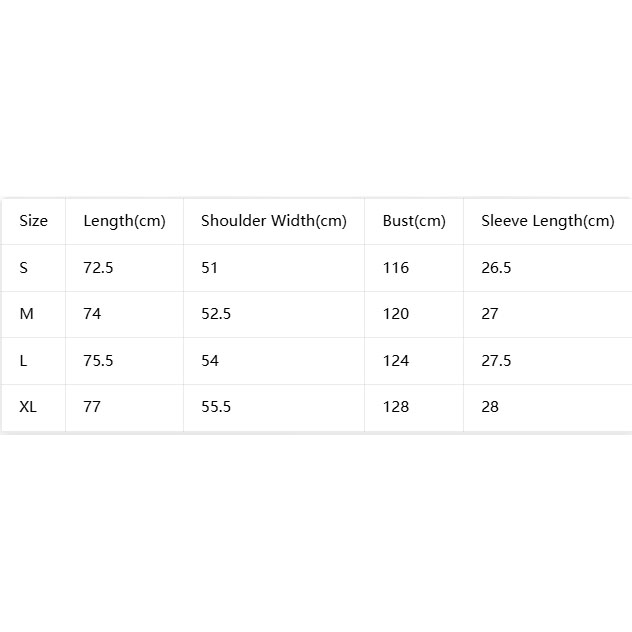
Task: Select the 116 bust value cell
Action: pyautogui.click(x=414, y=268)
